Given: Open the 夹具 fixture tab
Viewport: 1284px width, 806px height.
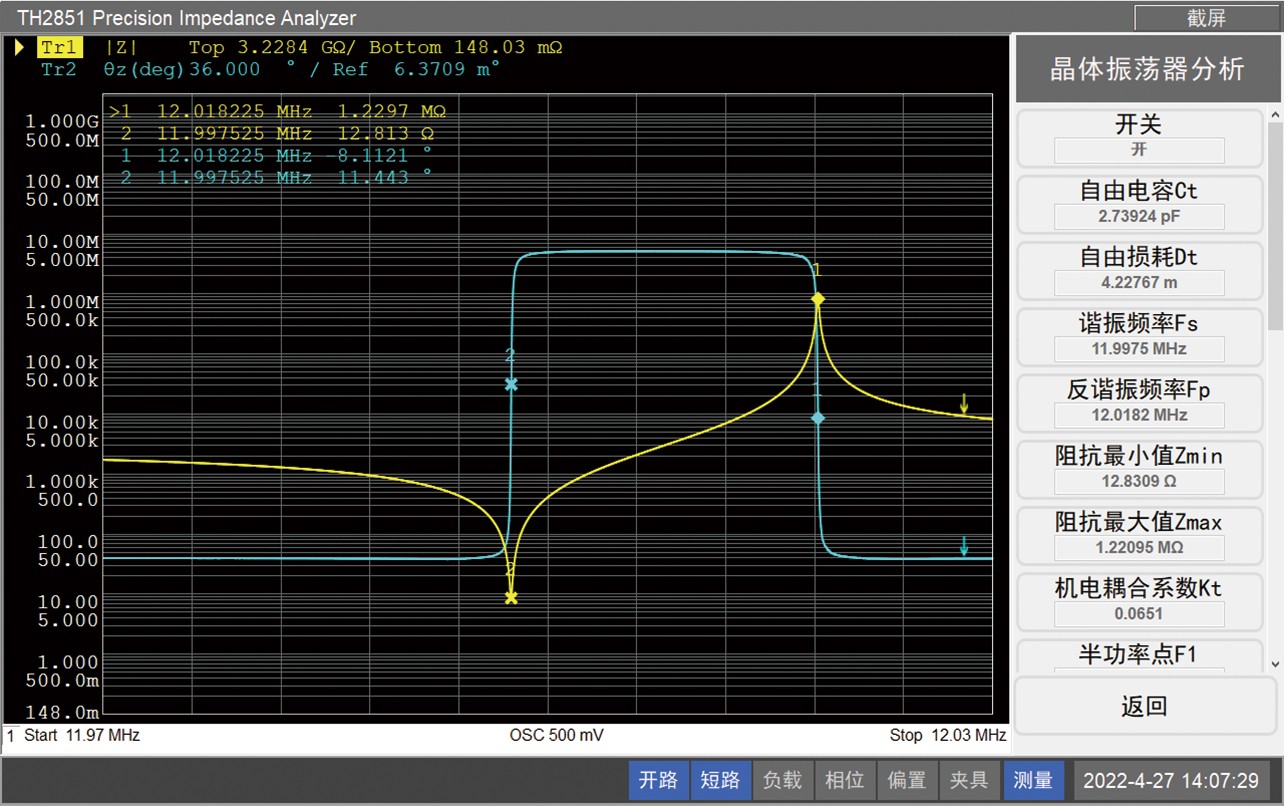Looking at the screenshot, I should (968, 780).
